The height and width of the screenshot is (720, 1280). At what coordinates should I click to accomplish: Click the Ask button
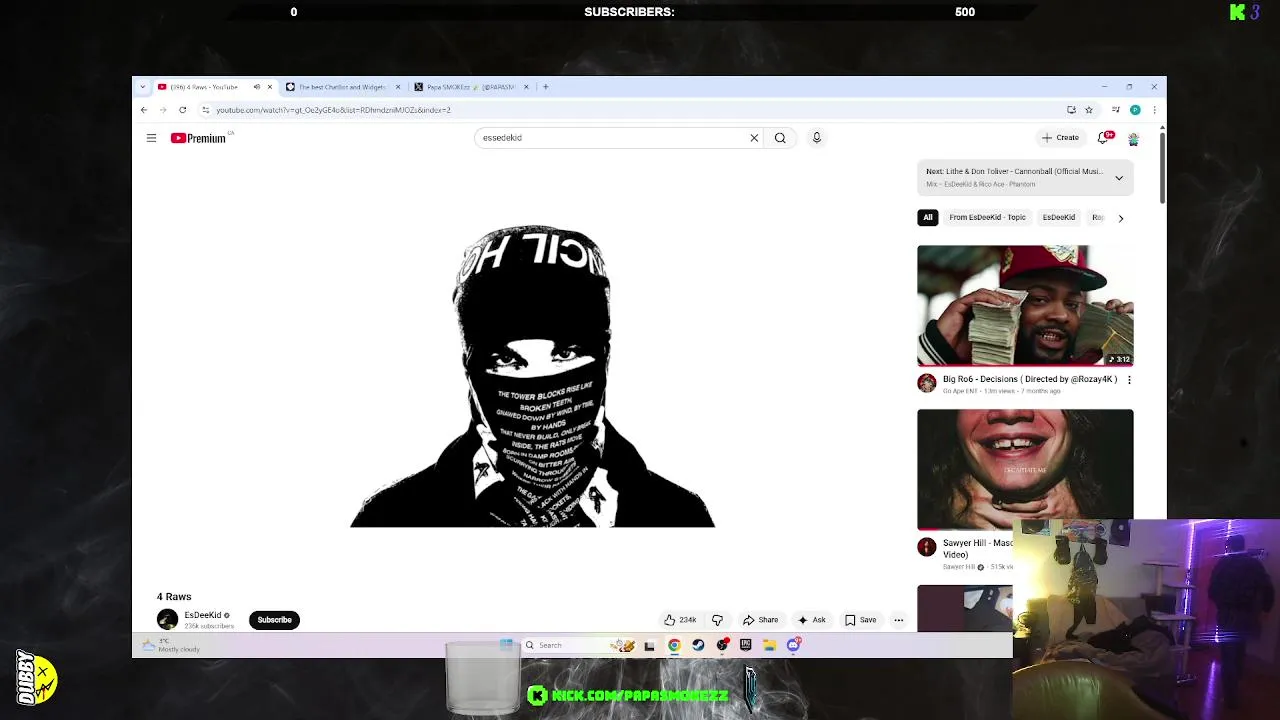click(x=811, y=620)
